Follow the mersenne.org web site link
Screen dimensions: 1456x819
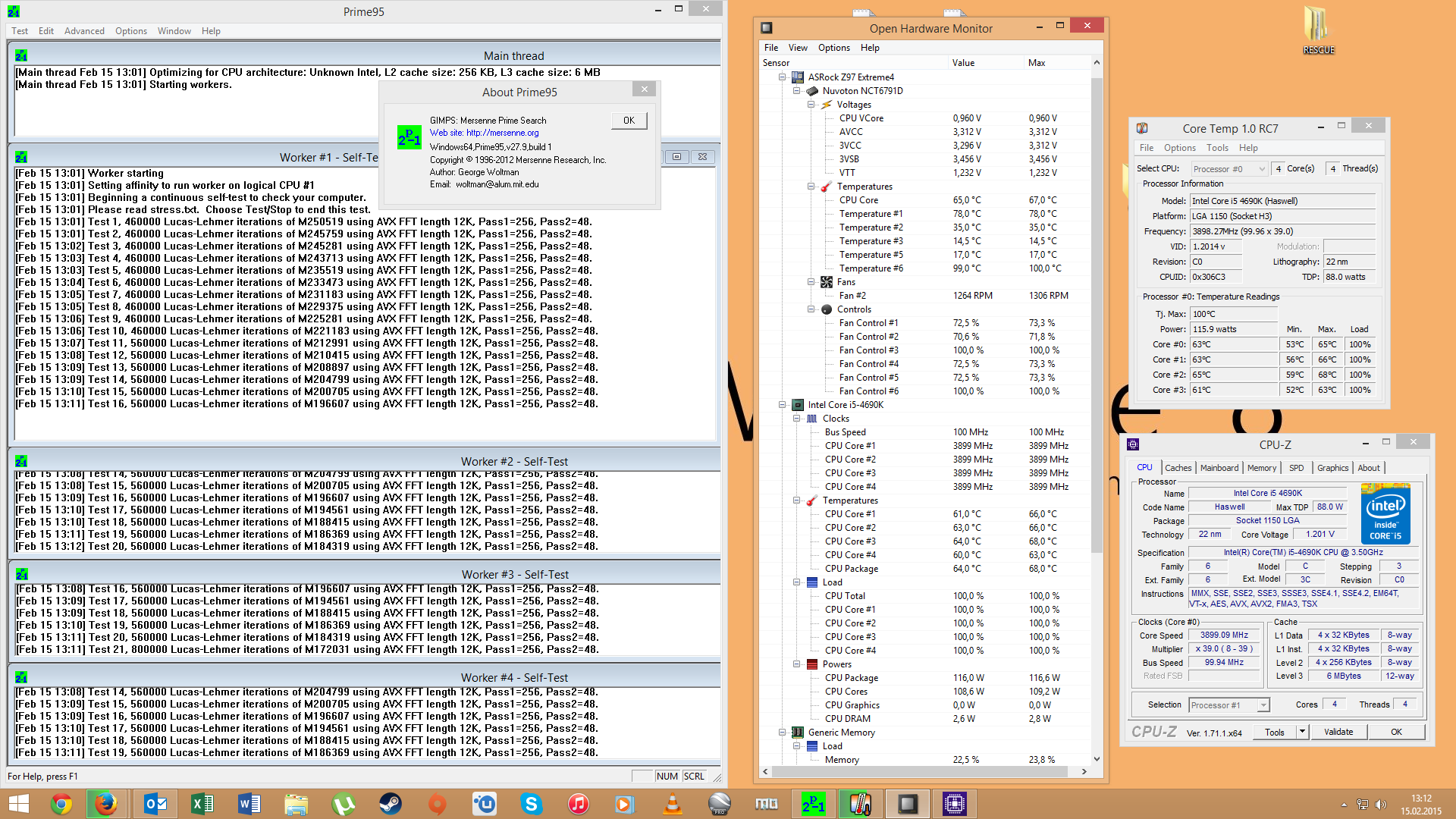[502, 133]
